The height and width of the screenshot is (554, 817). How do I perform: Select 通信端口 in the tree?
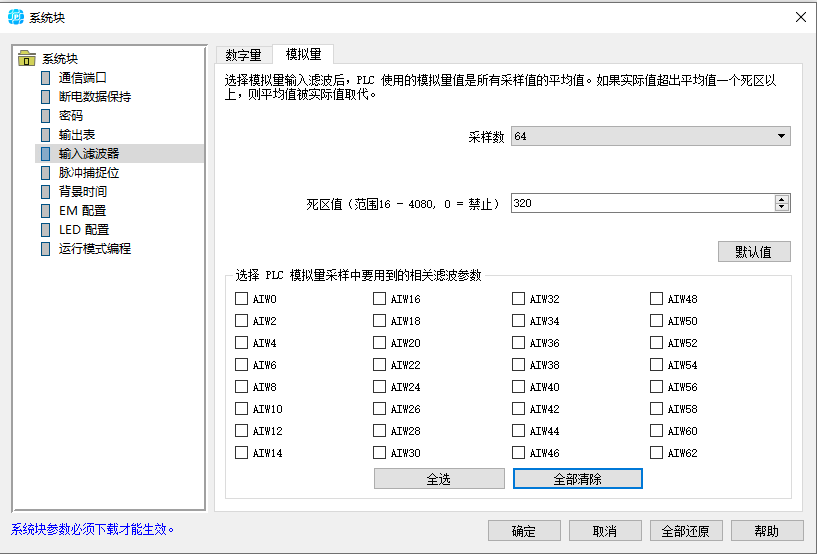click(x=82, y=78)
